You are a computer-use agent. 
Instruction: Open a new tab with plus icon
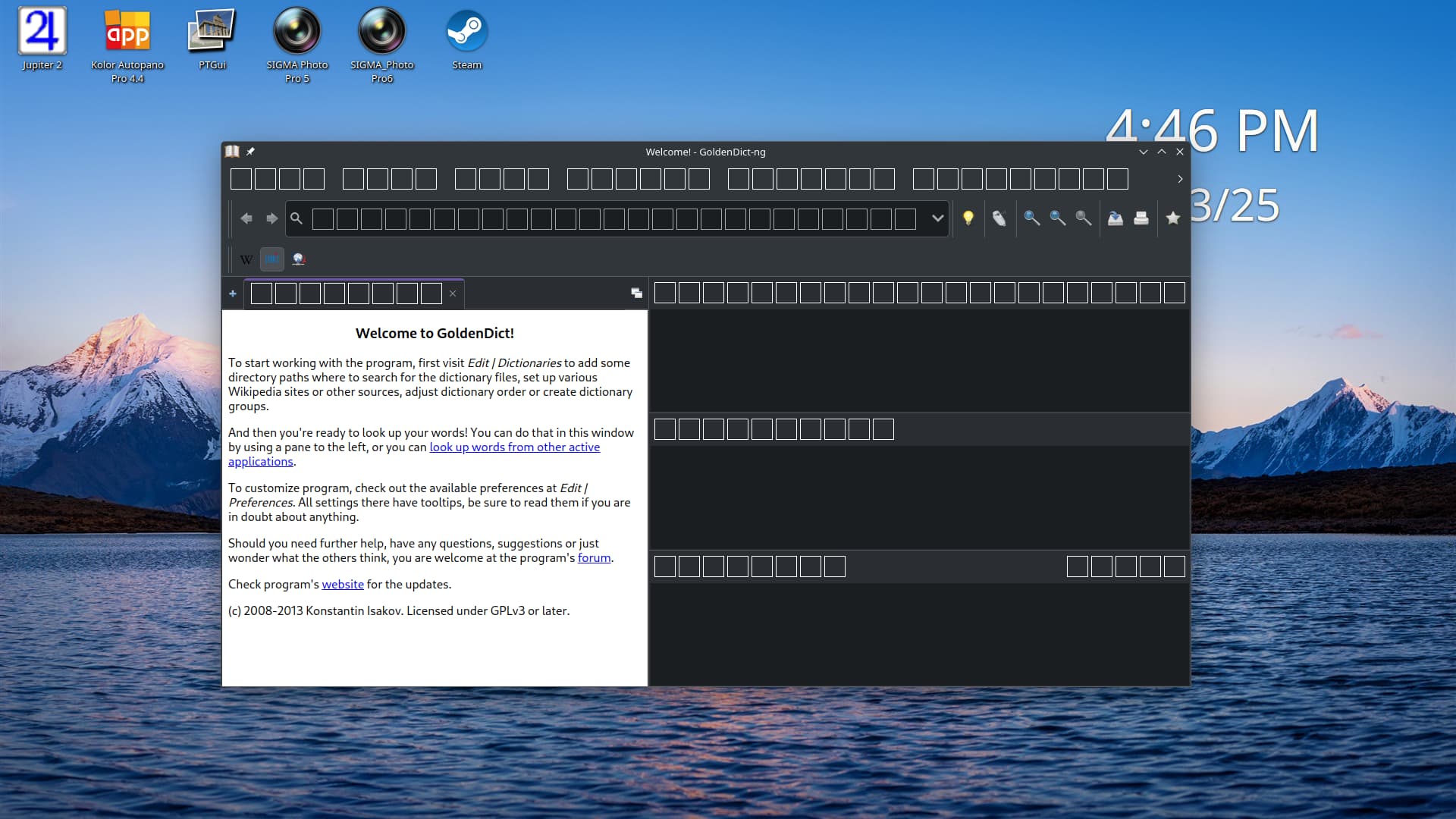233,293
